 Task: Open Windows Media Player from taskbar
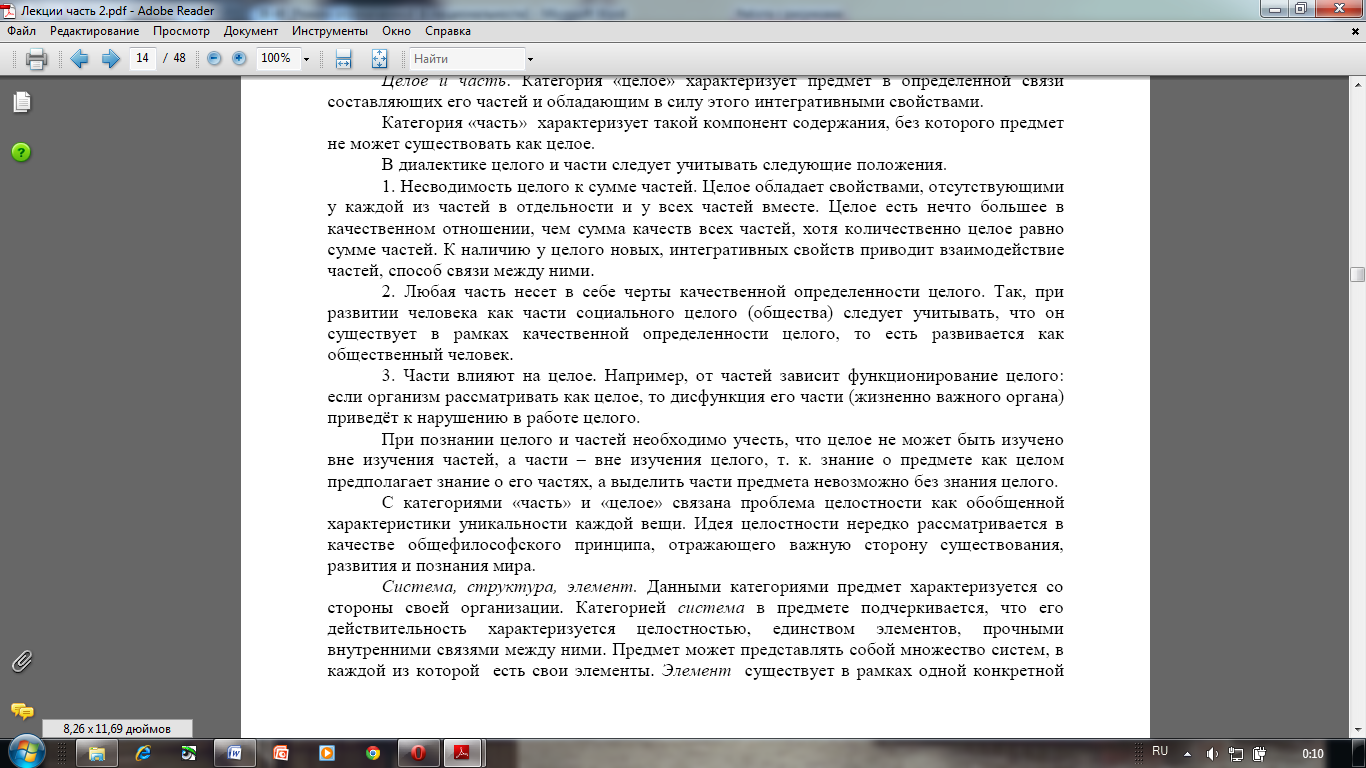pyautogui.click(x=327, y=753)
